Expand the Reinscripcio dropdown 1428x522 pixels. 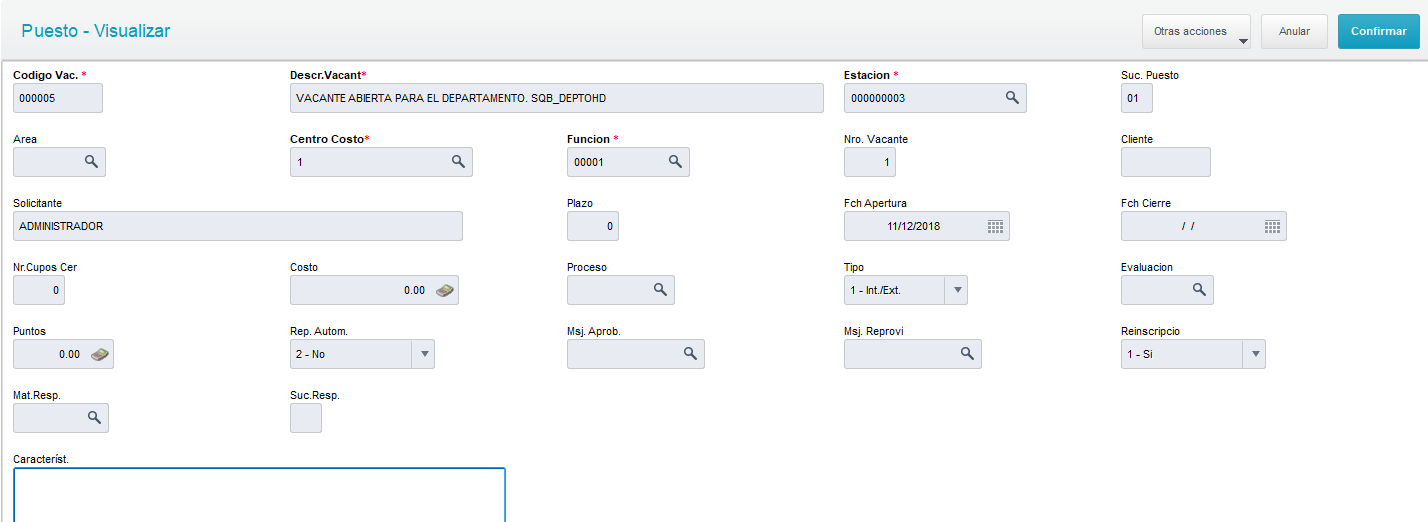click(1254, 354)
